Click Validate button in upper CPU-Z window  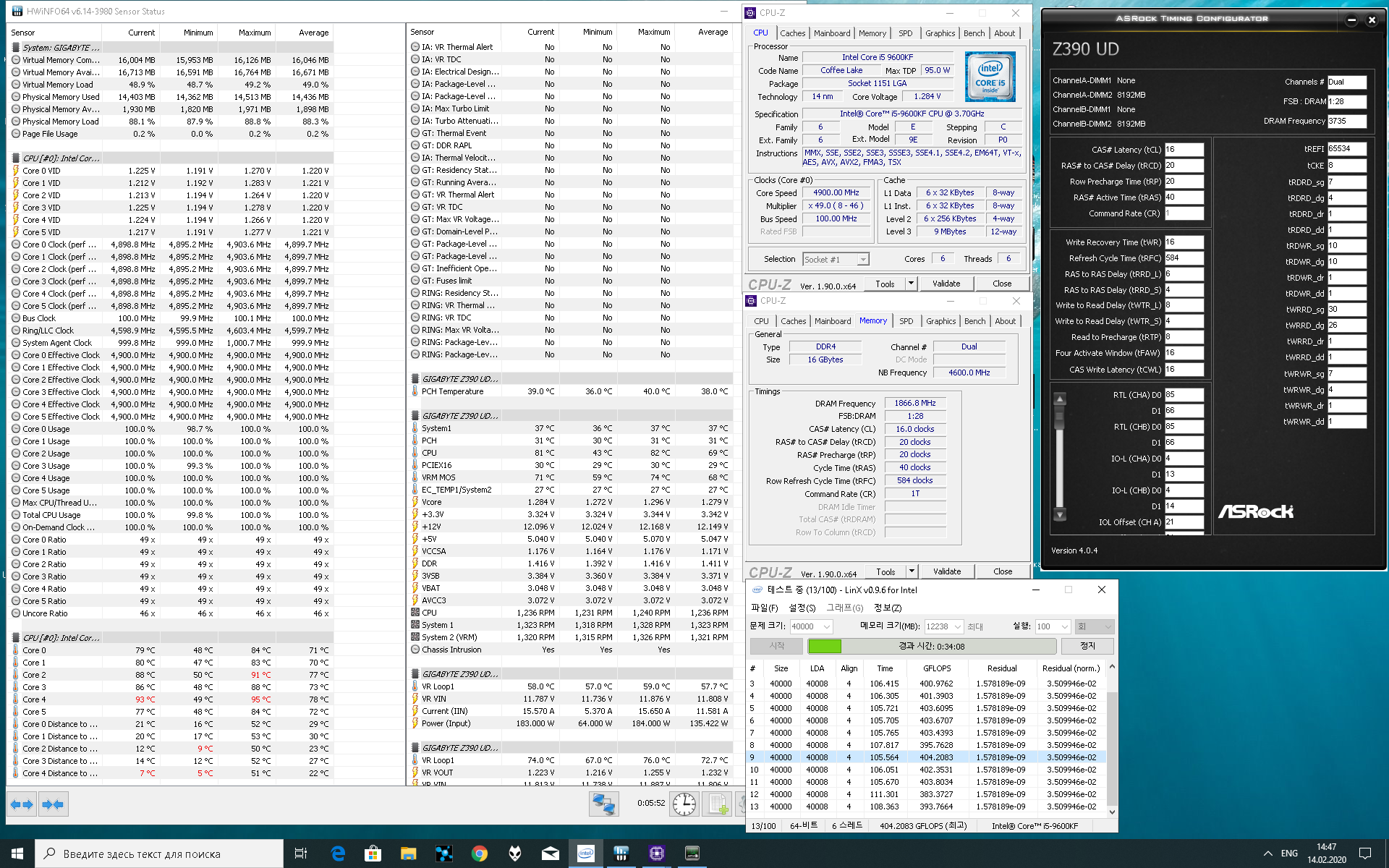pos(946,284)
